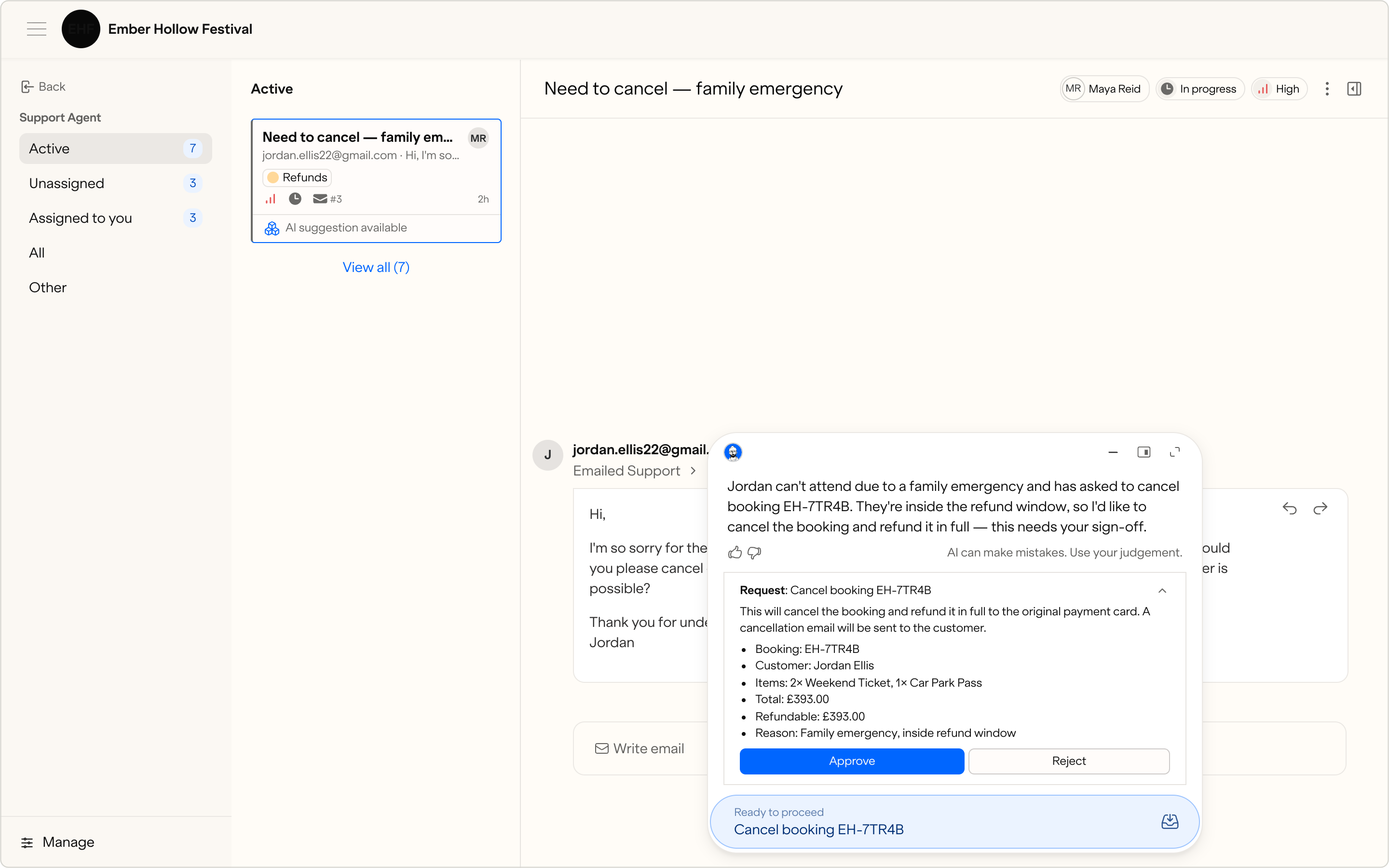Click Refundable: £393.00 line
This screenshot has width=1389, height=868.
810,717
